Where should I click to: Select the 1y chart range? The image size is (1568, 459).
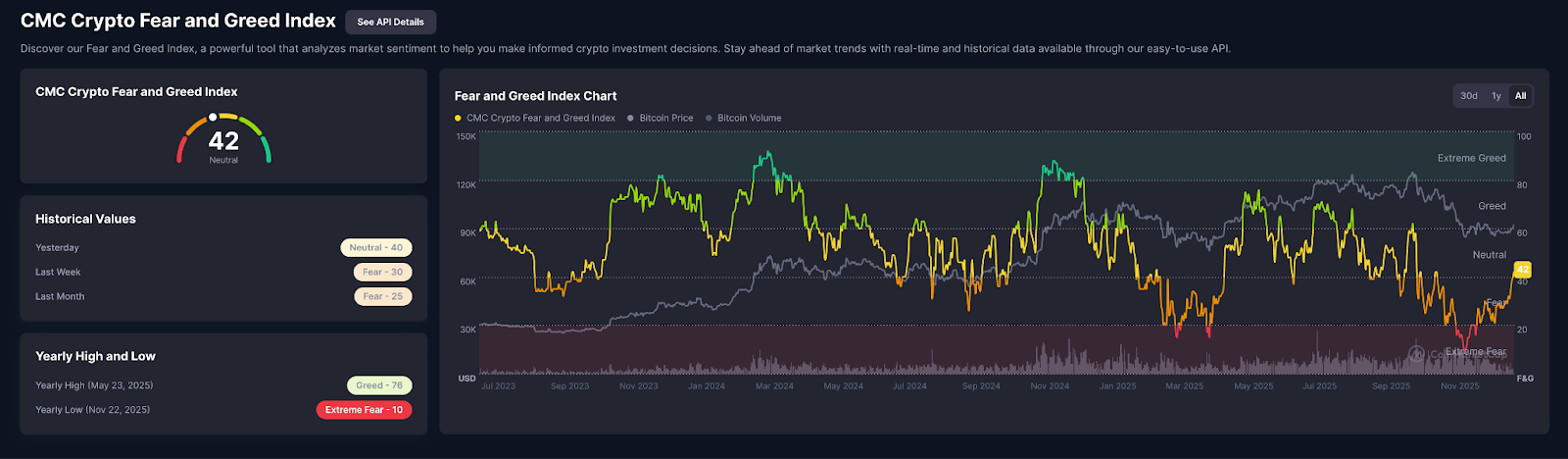1495,96
